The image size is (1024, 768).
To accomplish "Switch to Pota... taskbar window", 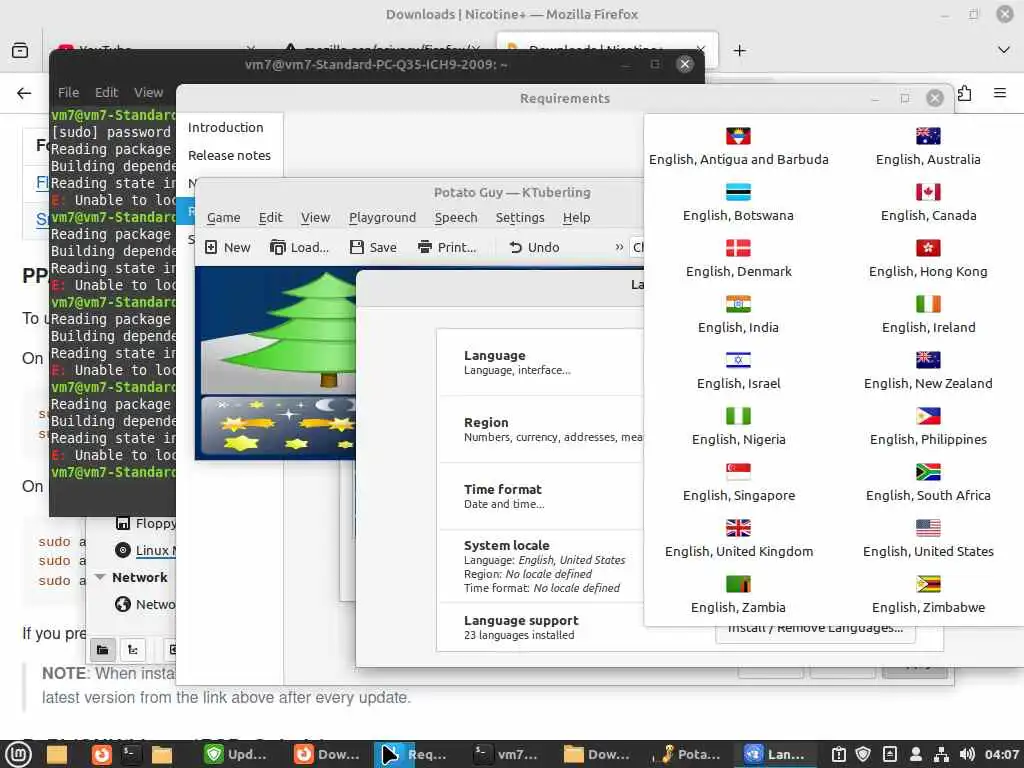I will coord(689,754).
